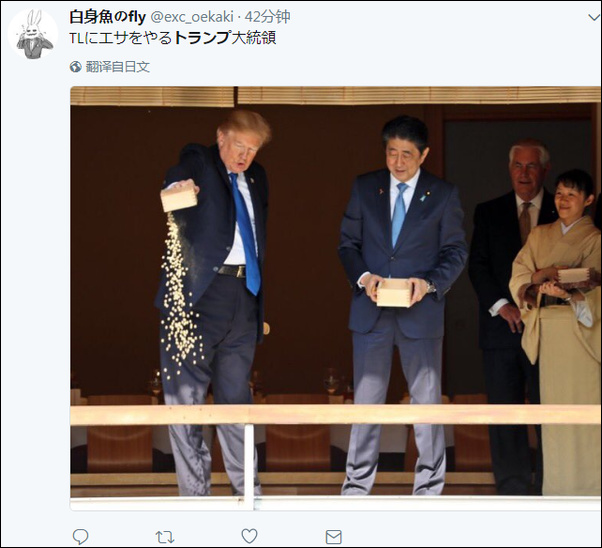The height and width of the screenshot is (548, 602).
Task: Open the tweet's 42分钟 timestamp
Action: click(x=267, y=17)
